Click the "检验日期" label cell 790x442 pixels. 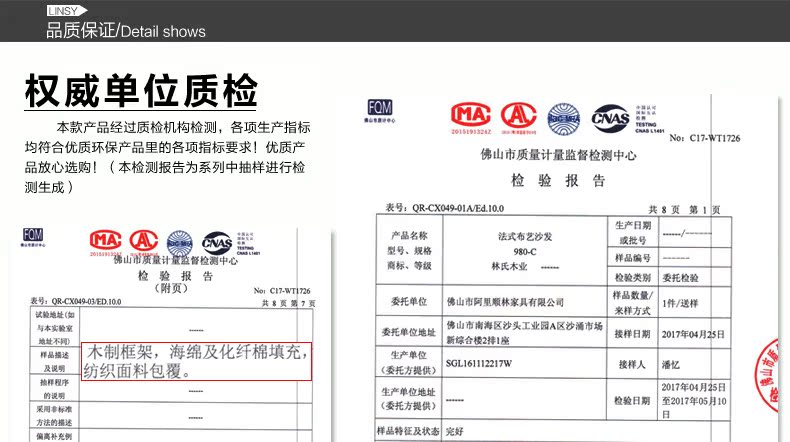[633, 401]
